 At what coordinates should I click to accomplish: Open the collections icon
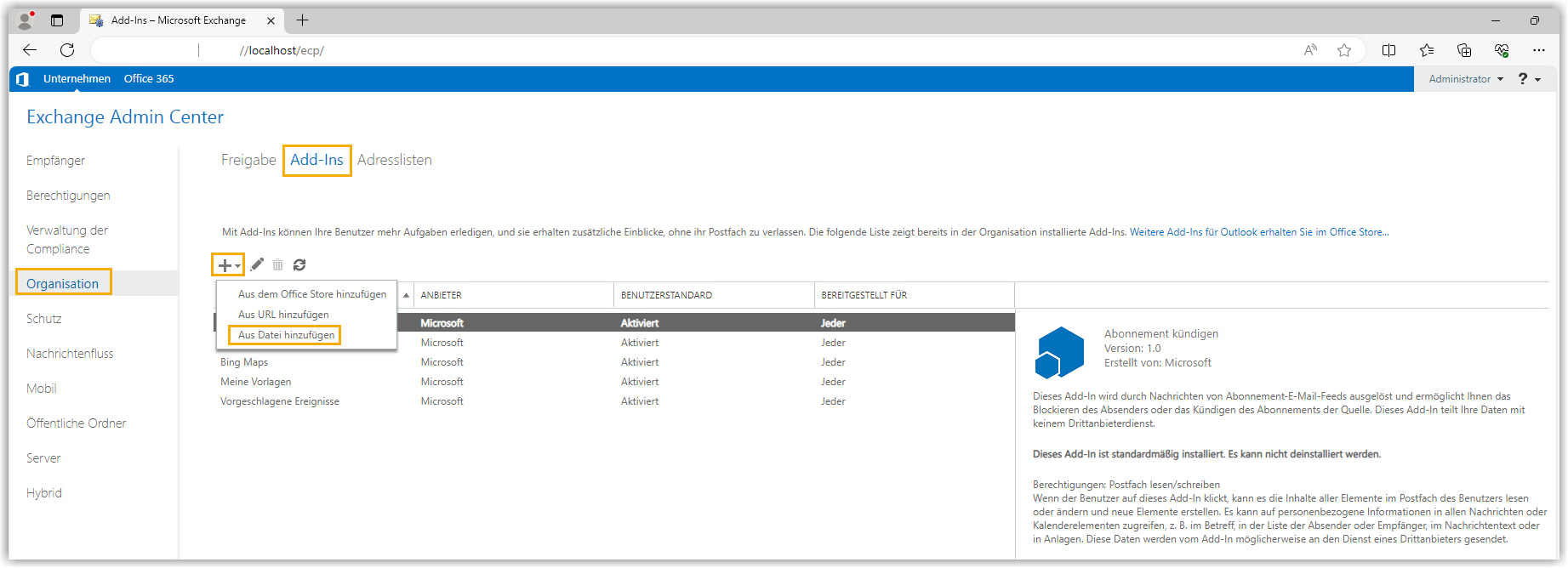tap(1464, 50)
